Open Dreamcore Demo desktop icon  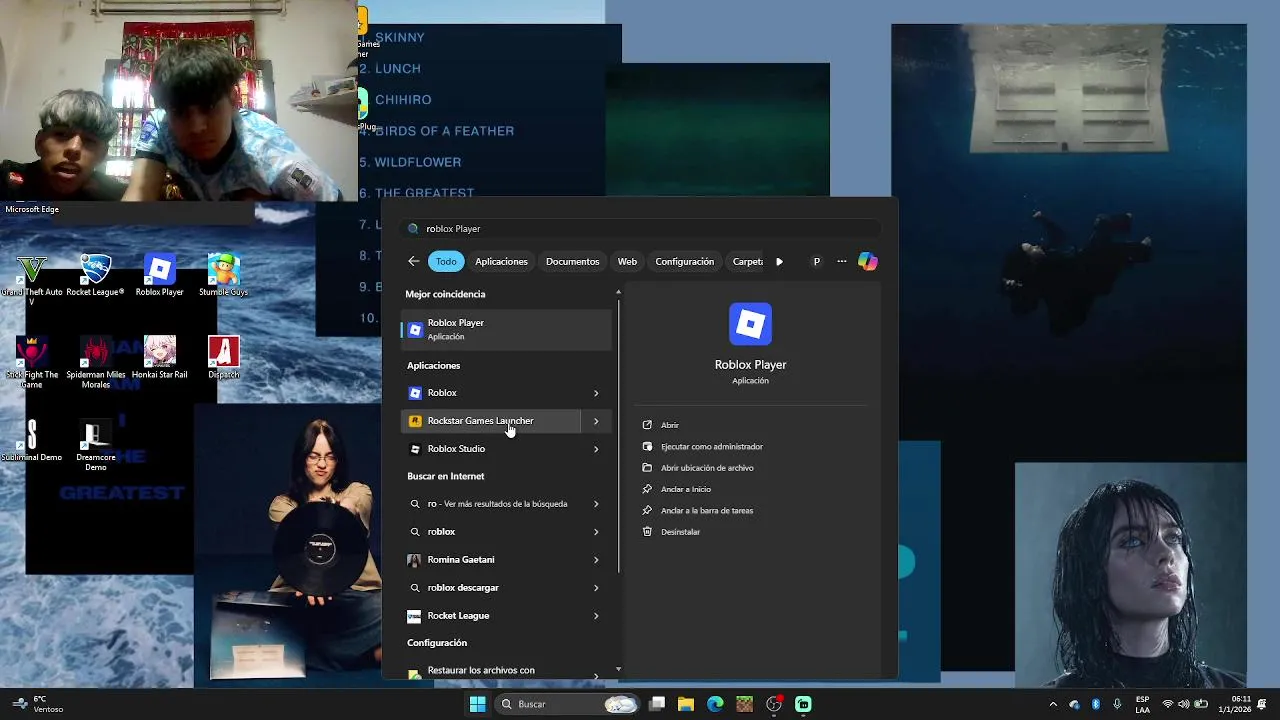[95, 445]
